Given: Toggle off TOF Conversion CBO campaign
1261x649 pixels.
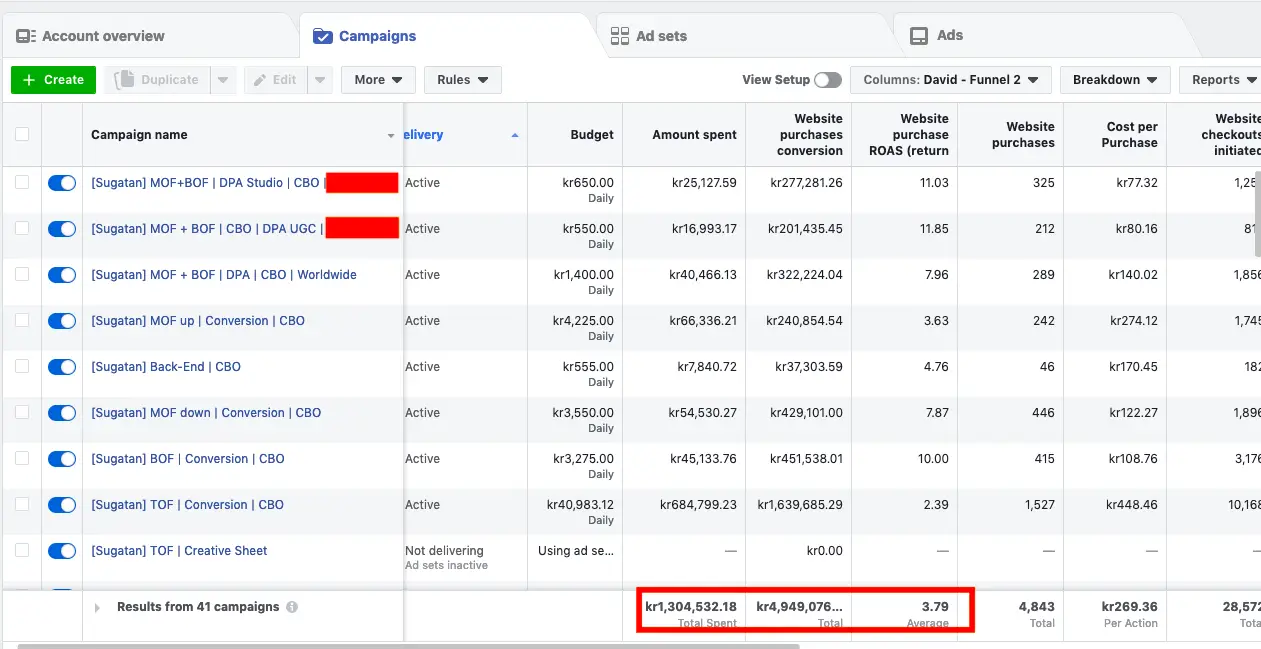Looking at the screenshot, I should click(x=62, y=505).
